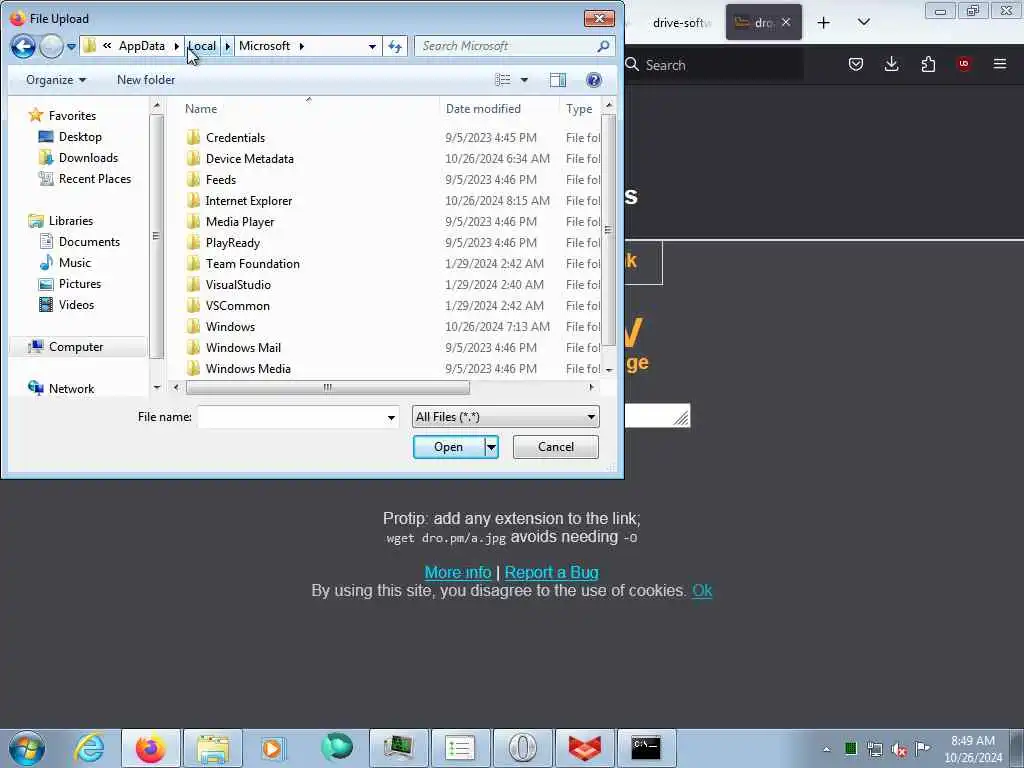Select Computer in navigation pane
Viewport: 1024px width, 768px height.
[76, 347]
